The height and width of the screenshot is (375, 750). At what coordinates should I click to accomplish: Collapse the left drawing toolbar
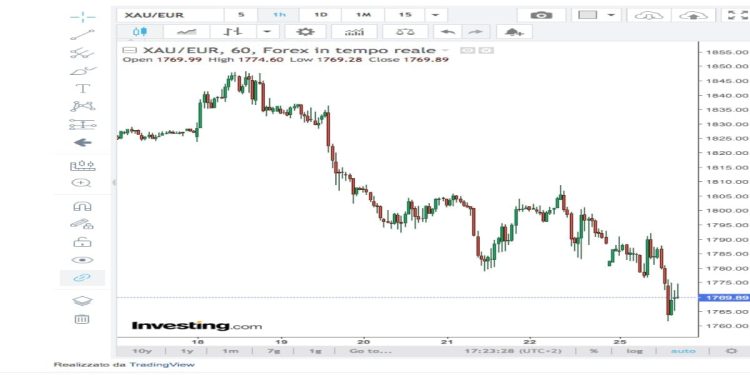click(x=114, y=183)
